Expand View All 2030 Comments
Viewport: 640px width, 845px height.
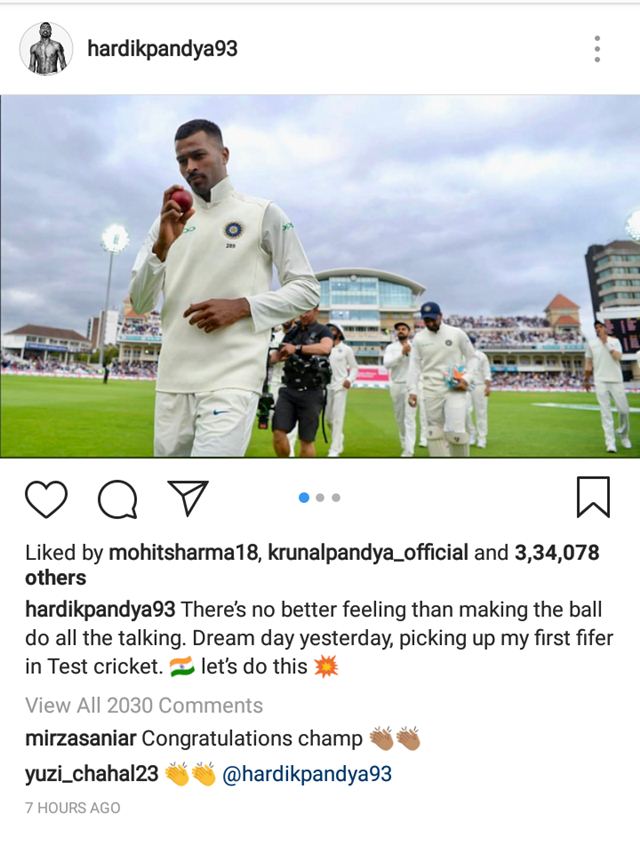tap(144, 705)
